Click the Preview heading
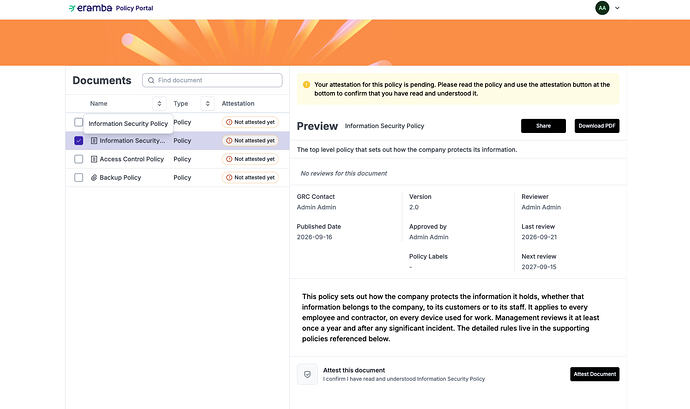Image resolution: width=690 pixels, height=409 pixels. [317, 126]
